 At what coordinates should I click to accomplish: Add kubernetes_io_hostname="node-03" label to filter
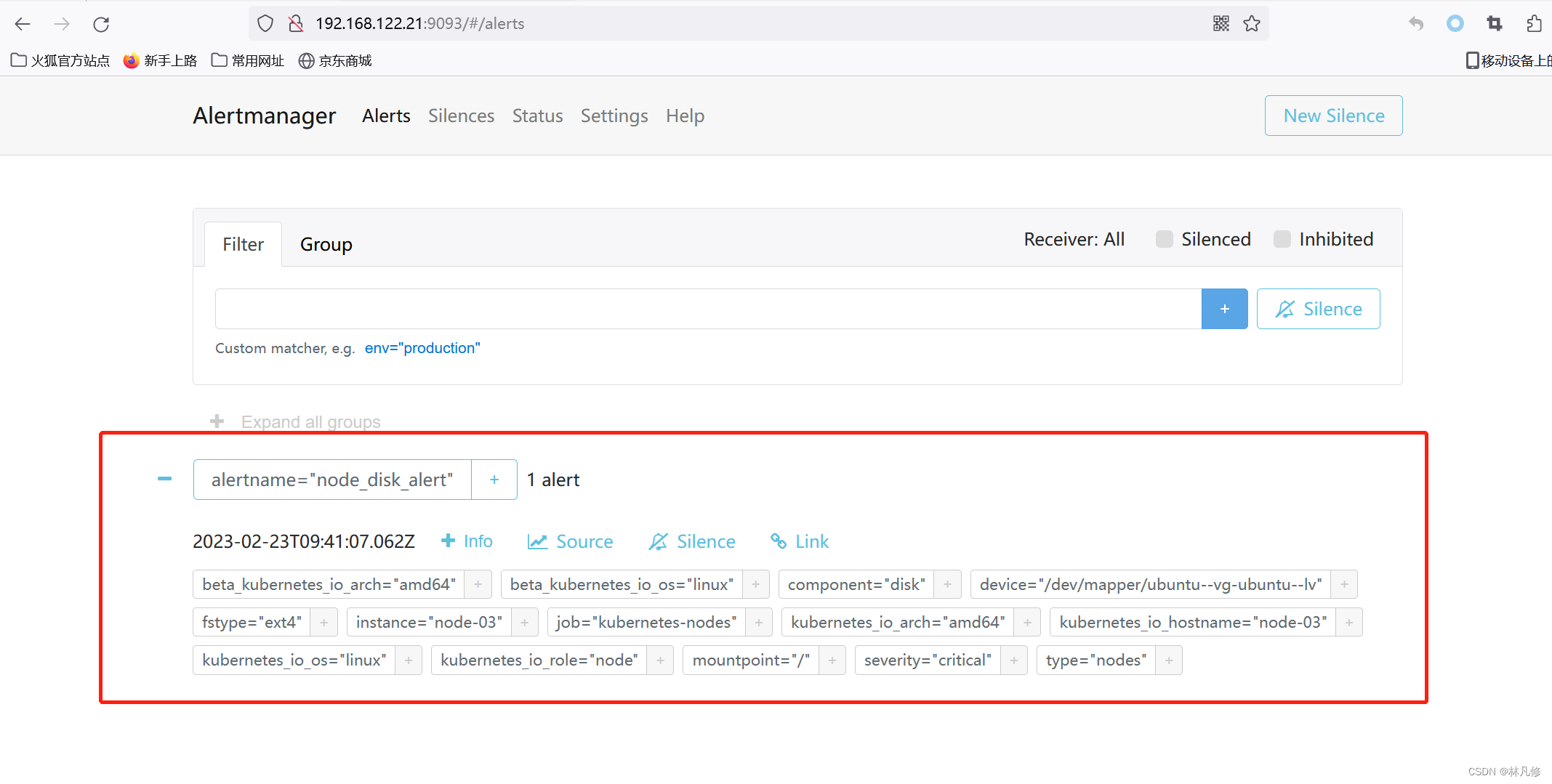pyautogui.click(x=1349, y=622)
